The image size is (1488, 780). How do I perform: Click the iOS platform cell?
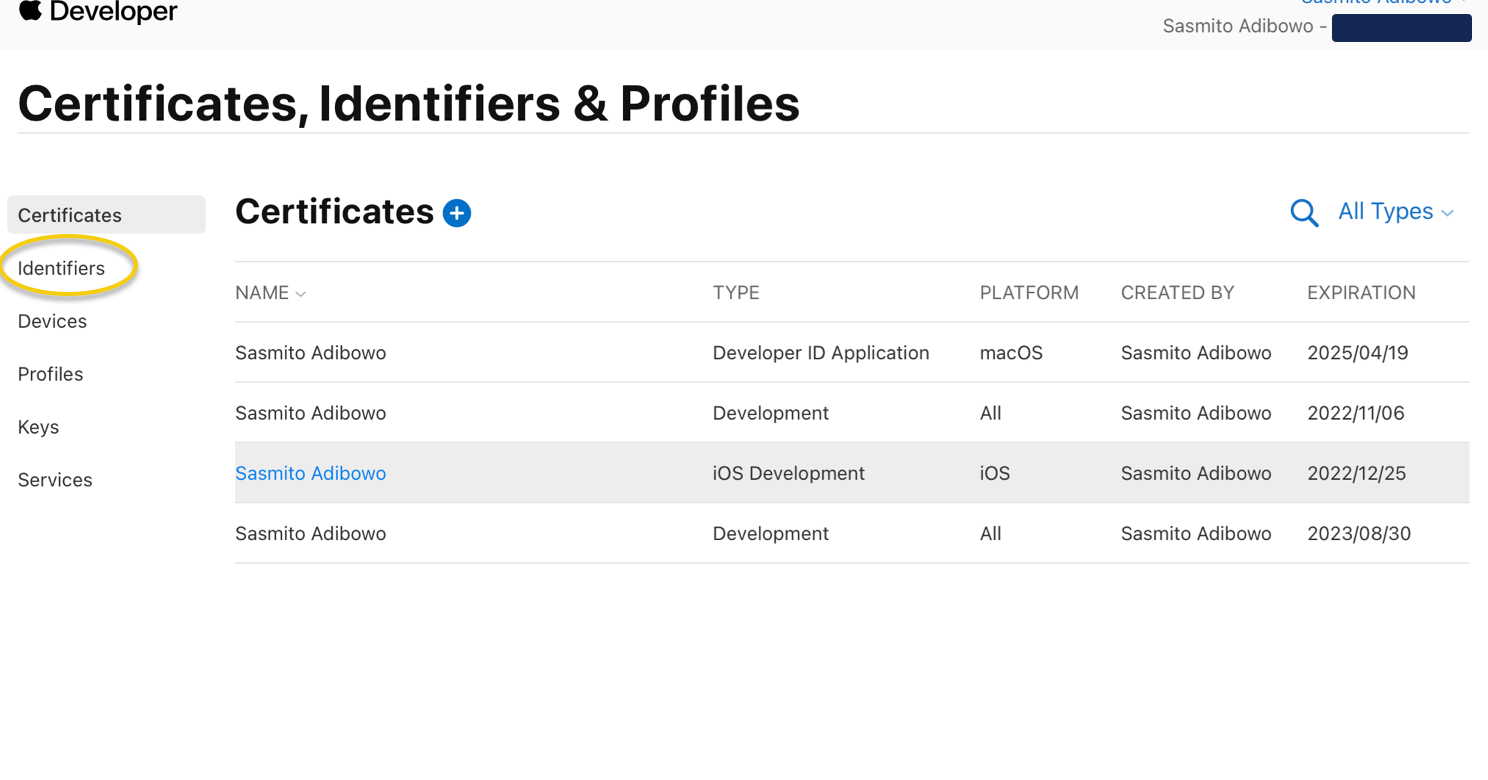(995, 473)
